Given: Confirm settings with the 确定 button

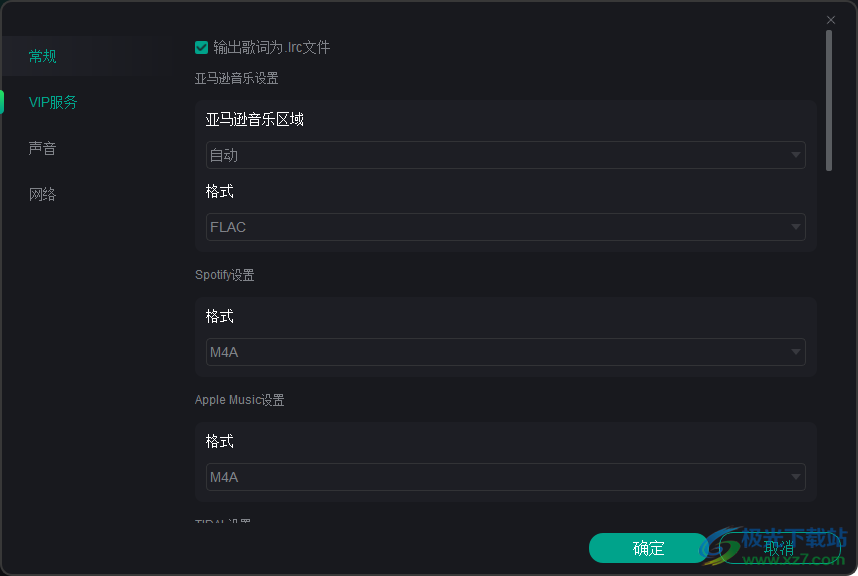Looking at the screenshot, I should pyautogui.click(x=647, y=548).
